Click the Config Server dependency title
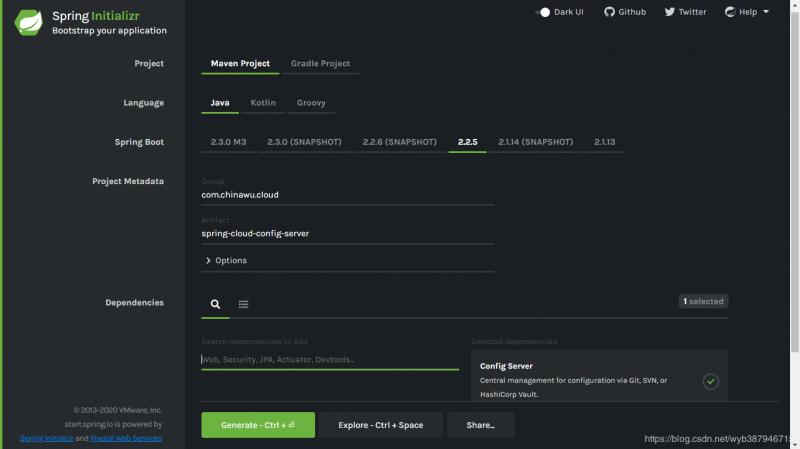 pos(506,366)
